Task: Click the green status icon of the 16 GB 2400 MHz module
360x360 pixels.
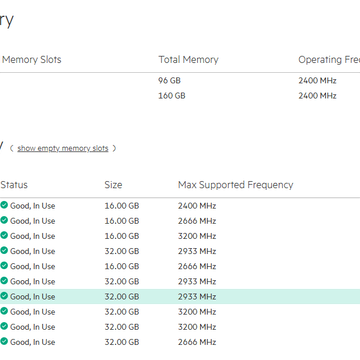Action: (x=4, y=205)
